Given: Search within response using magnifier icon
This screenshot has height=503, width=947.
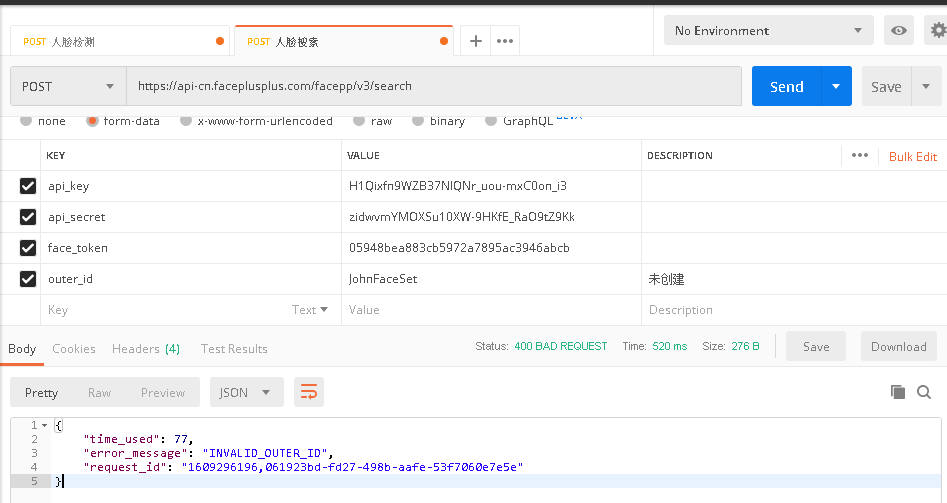Looking at the screenshot, I should pos(923,392).
